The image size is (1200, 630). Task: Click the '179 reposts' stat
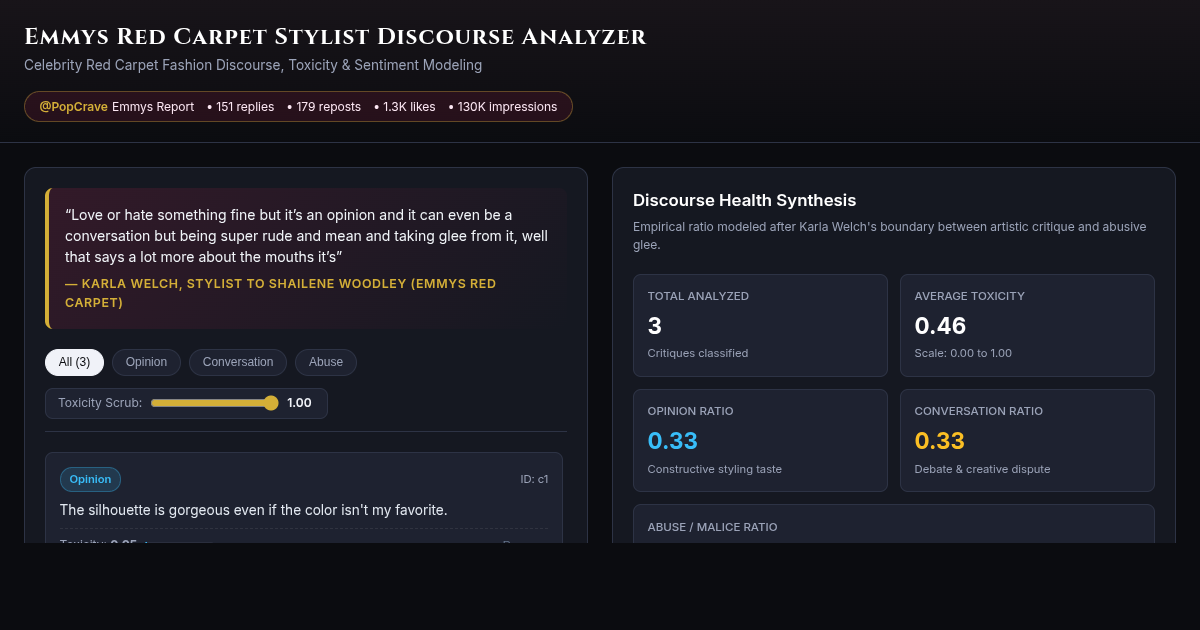[x=324, y=107]
